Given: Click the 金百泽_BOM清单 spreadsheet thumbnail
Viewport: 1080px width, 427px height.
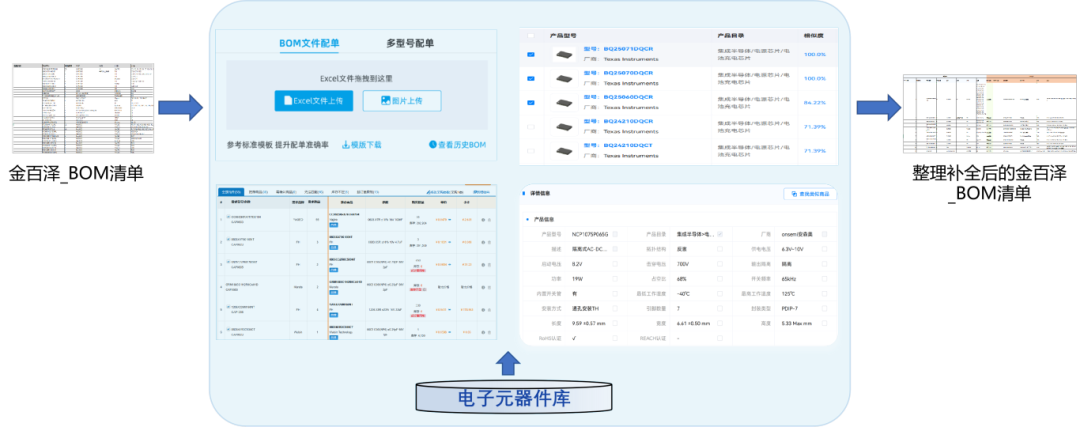Looking at the screenshot, I should (x=83, y=108).
